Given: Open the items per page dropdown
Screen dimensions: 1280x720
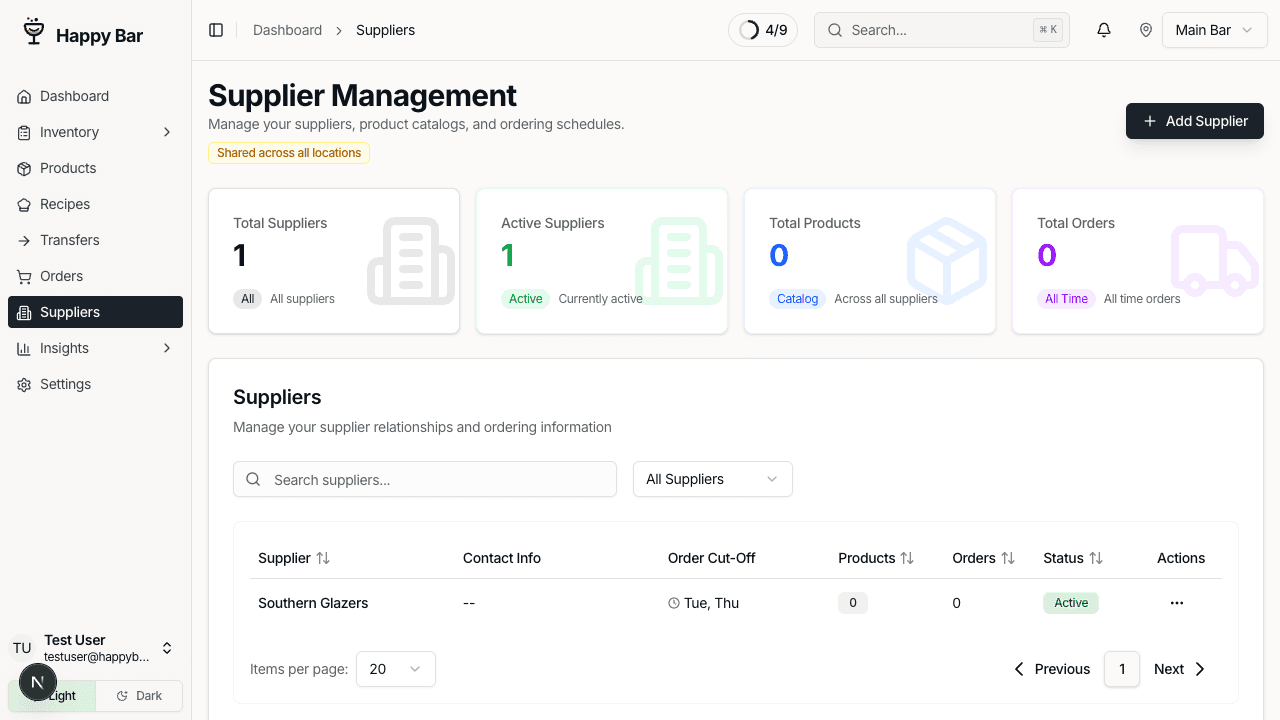Looking at the screenshot, I should [395, 669].
